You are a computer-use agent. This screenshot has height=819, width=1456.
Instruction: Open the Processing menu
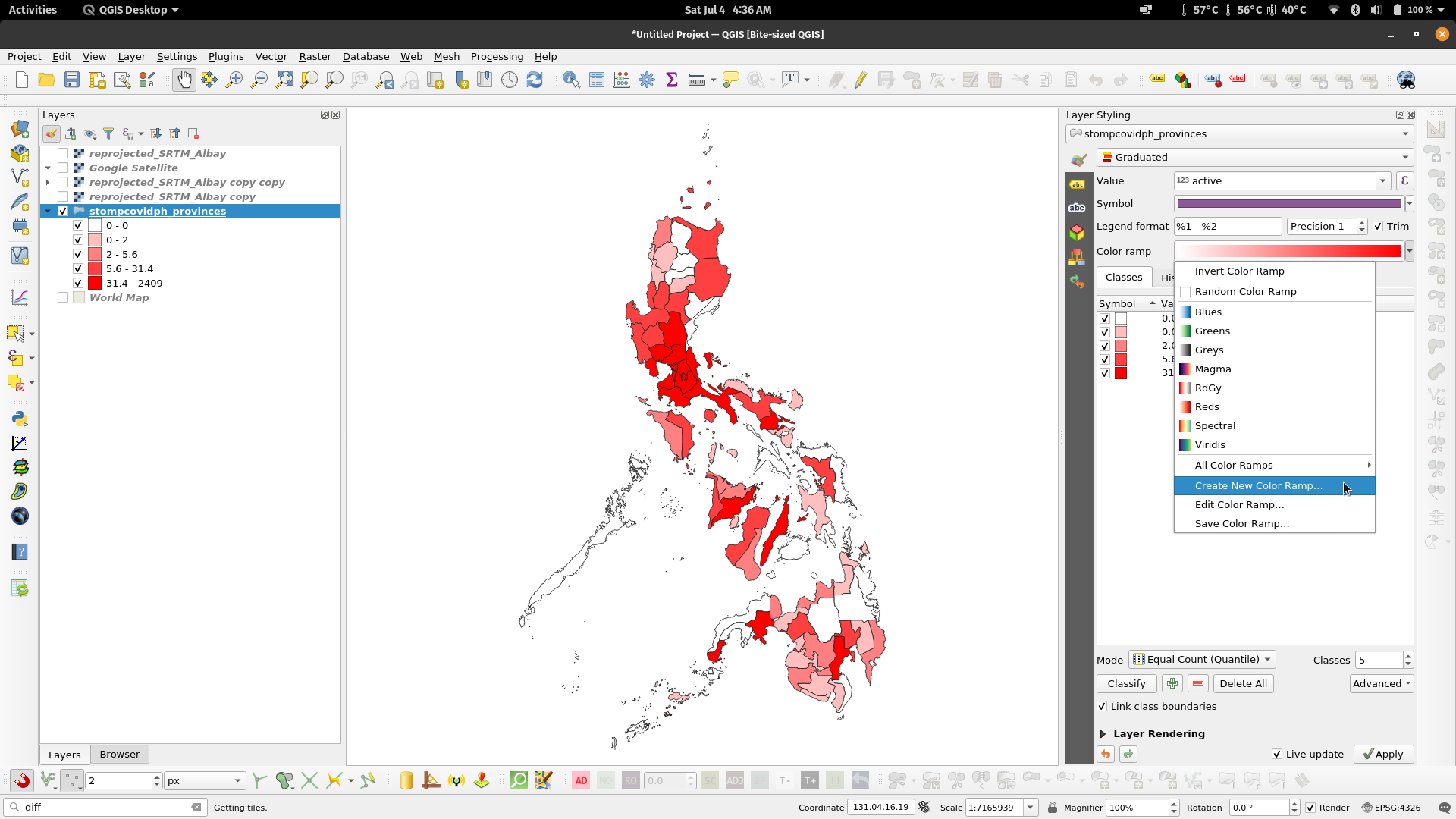[x=497, y=57]
